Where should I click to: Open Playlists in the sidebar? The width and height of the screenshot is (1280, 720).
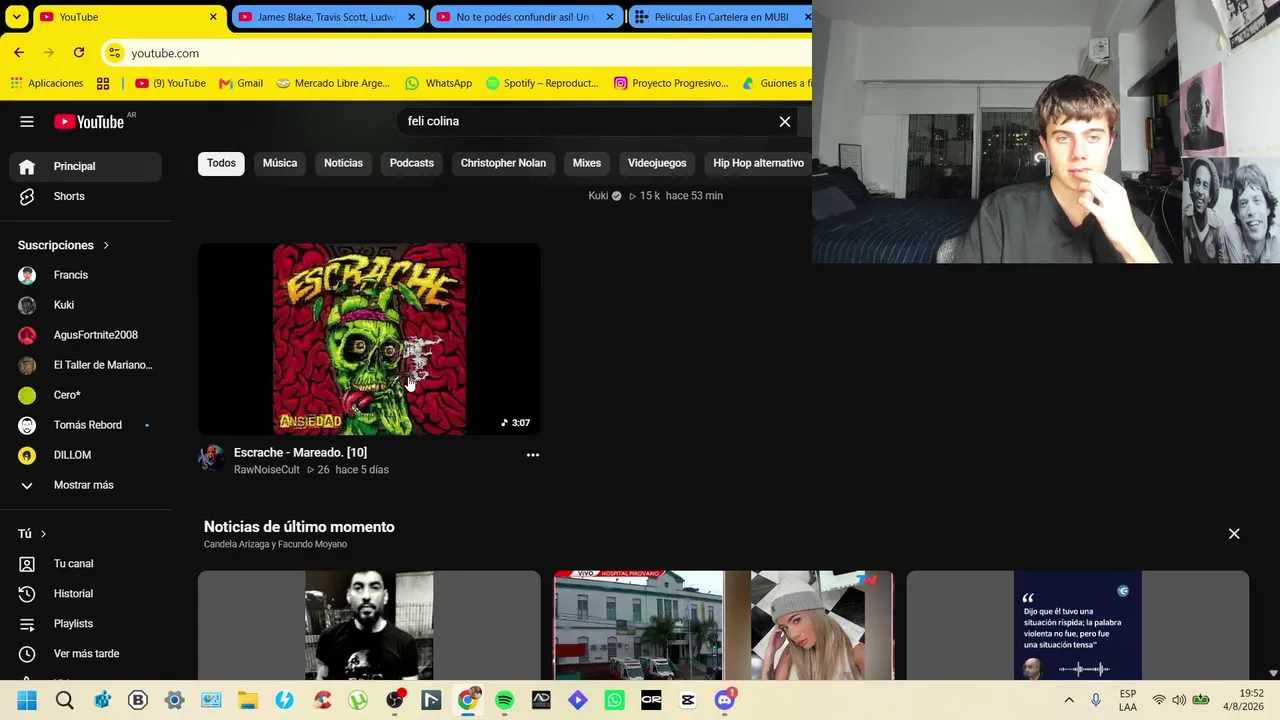85,624
